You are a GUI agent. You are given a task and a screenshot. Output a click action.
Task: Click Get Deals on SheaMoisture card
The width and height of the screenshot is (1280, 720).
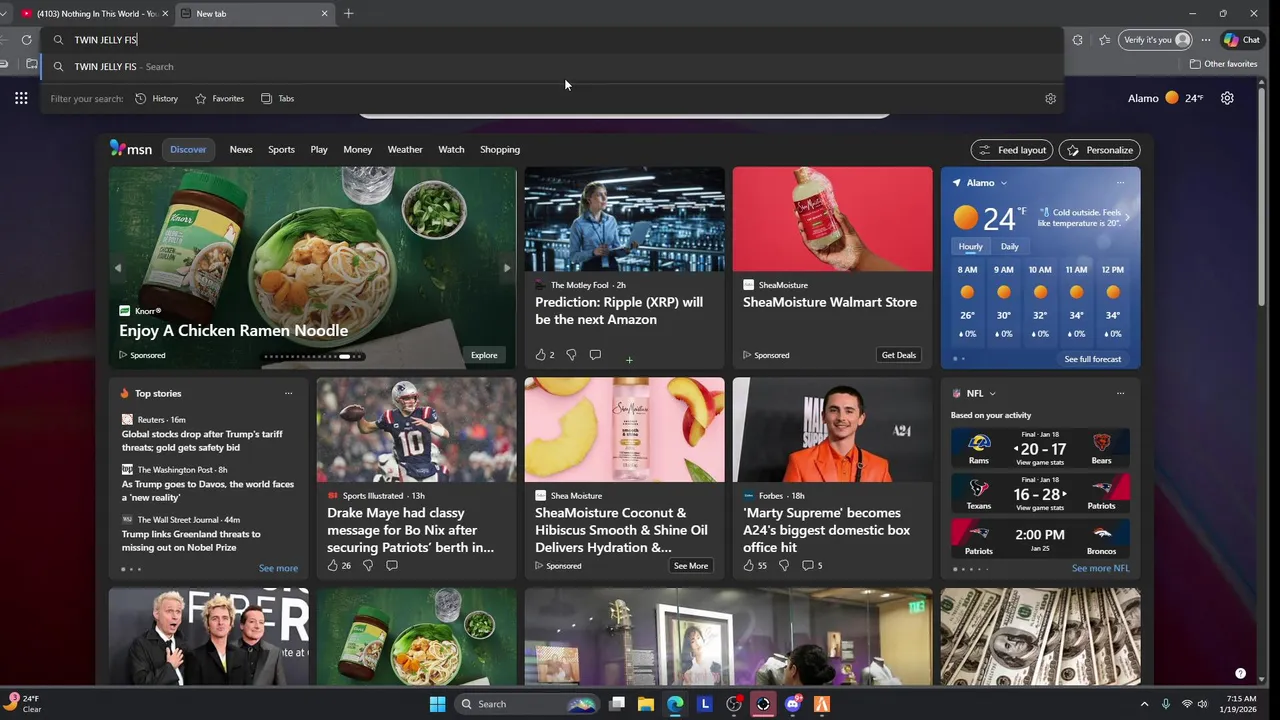tap(898, 355)
